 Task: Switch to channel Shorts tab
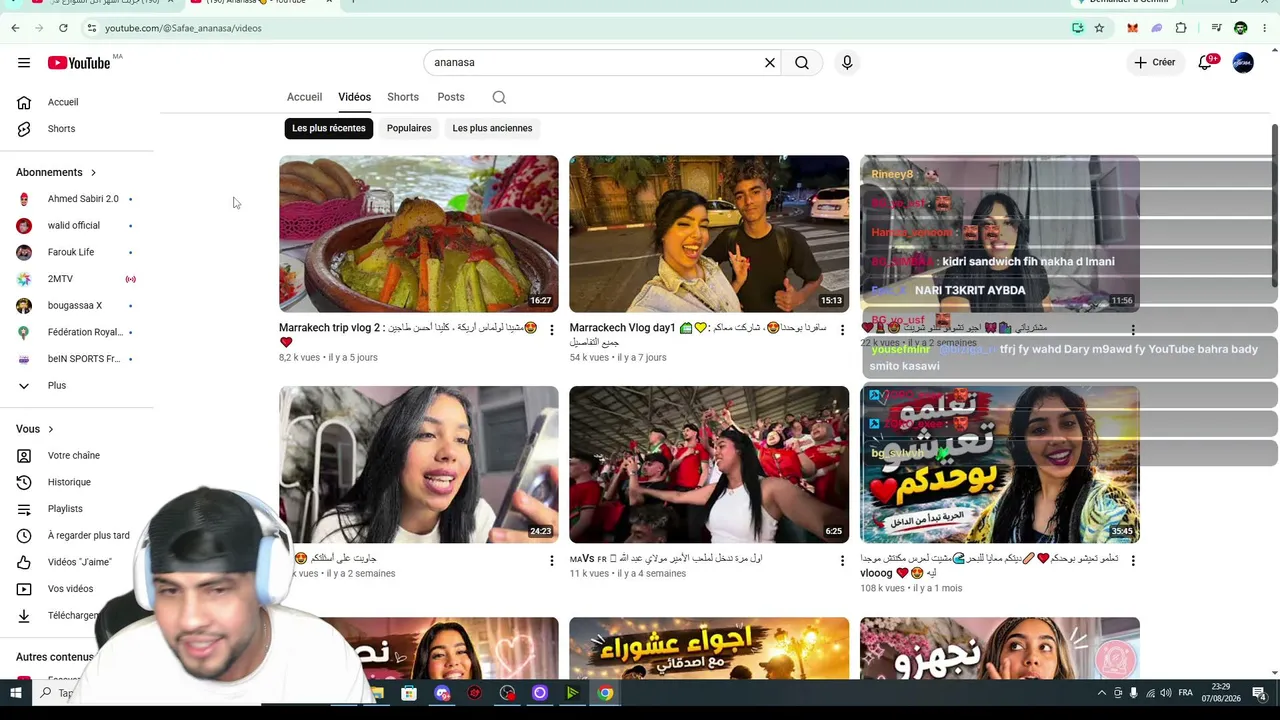tap(403, 97)
